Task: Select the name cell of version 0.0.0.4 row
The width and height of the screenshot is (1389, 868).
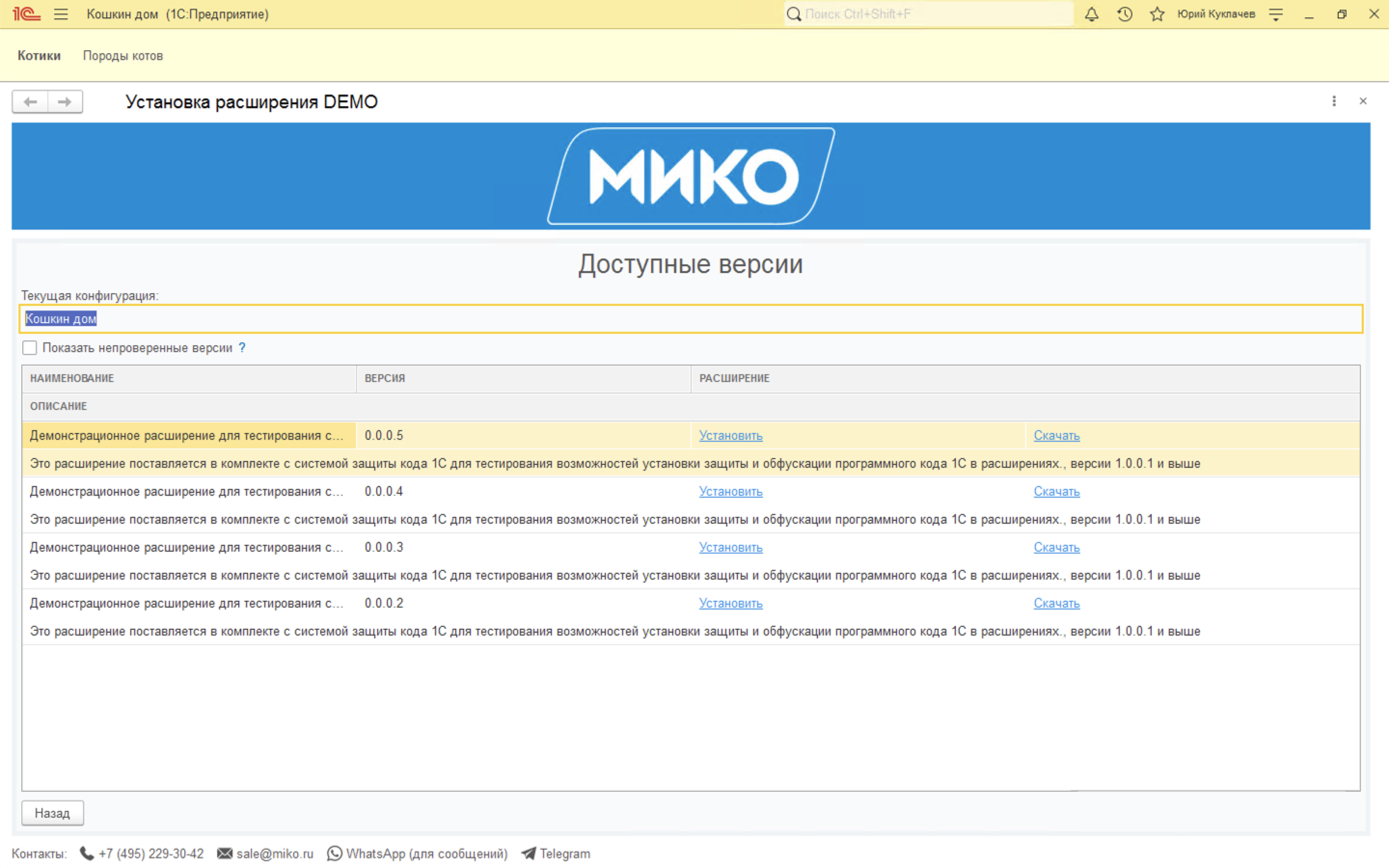Action: click(189, 491)
